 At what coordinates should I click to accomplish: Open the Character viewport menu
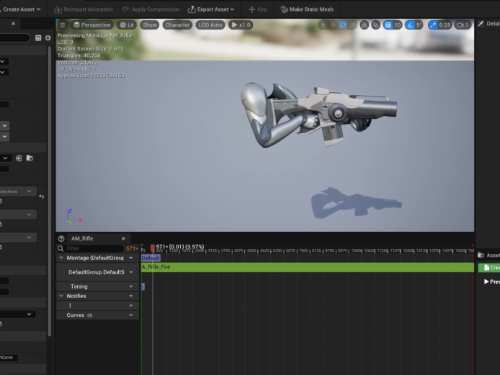177,25
